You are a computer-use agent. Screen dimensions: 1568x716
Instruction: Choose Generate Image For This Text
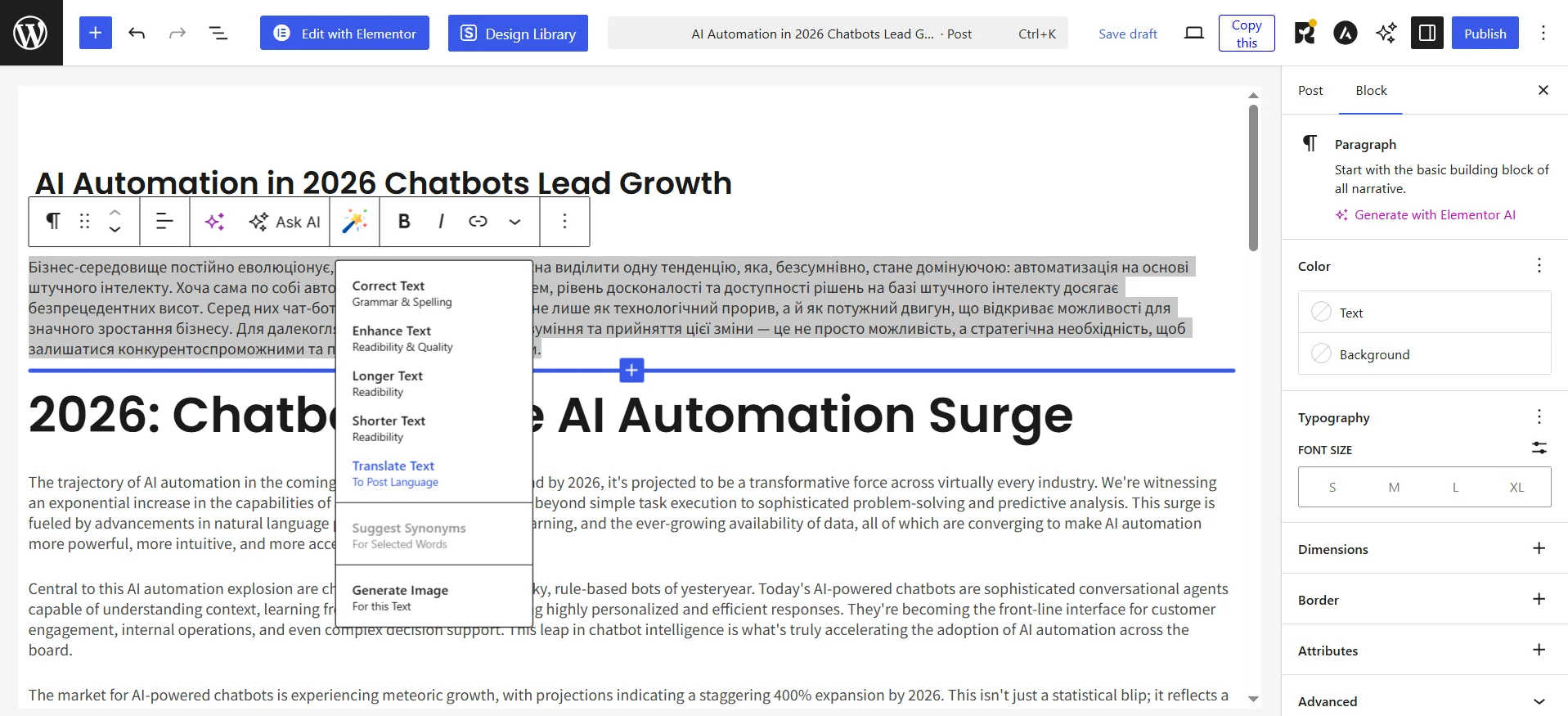pos(434,597)
